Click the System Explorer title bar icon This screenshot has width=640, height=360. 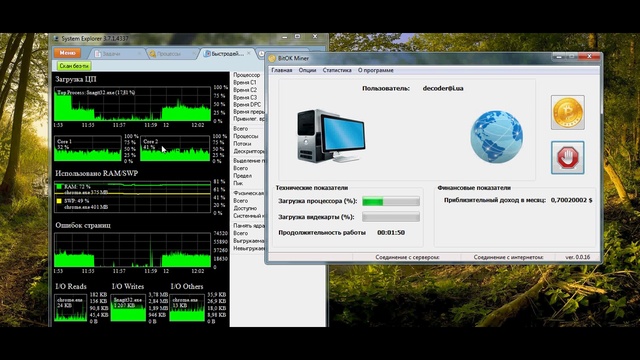[56, 39]
